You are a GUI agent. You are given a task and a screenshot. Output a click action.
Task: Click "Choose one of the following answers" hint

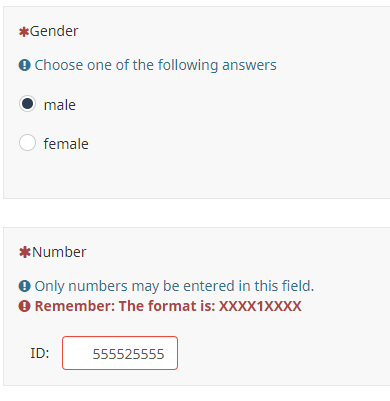click(x=155, y=65)
